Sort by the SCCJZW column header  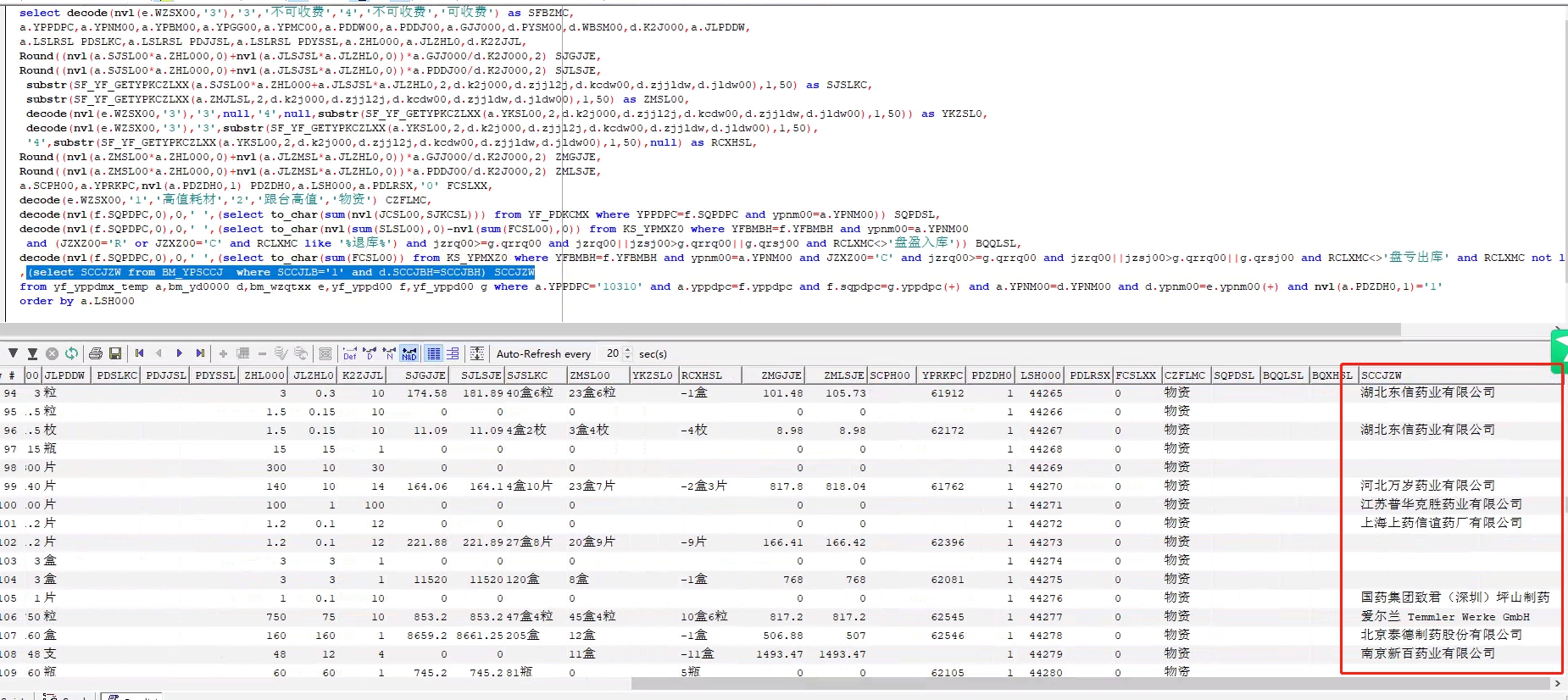coord(1382,375)
